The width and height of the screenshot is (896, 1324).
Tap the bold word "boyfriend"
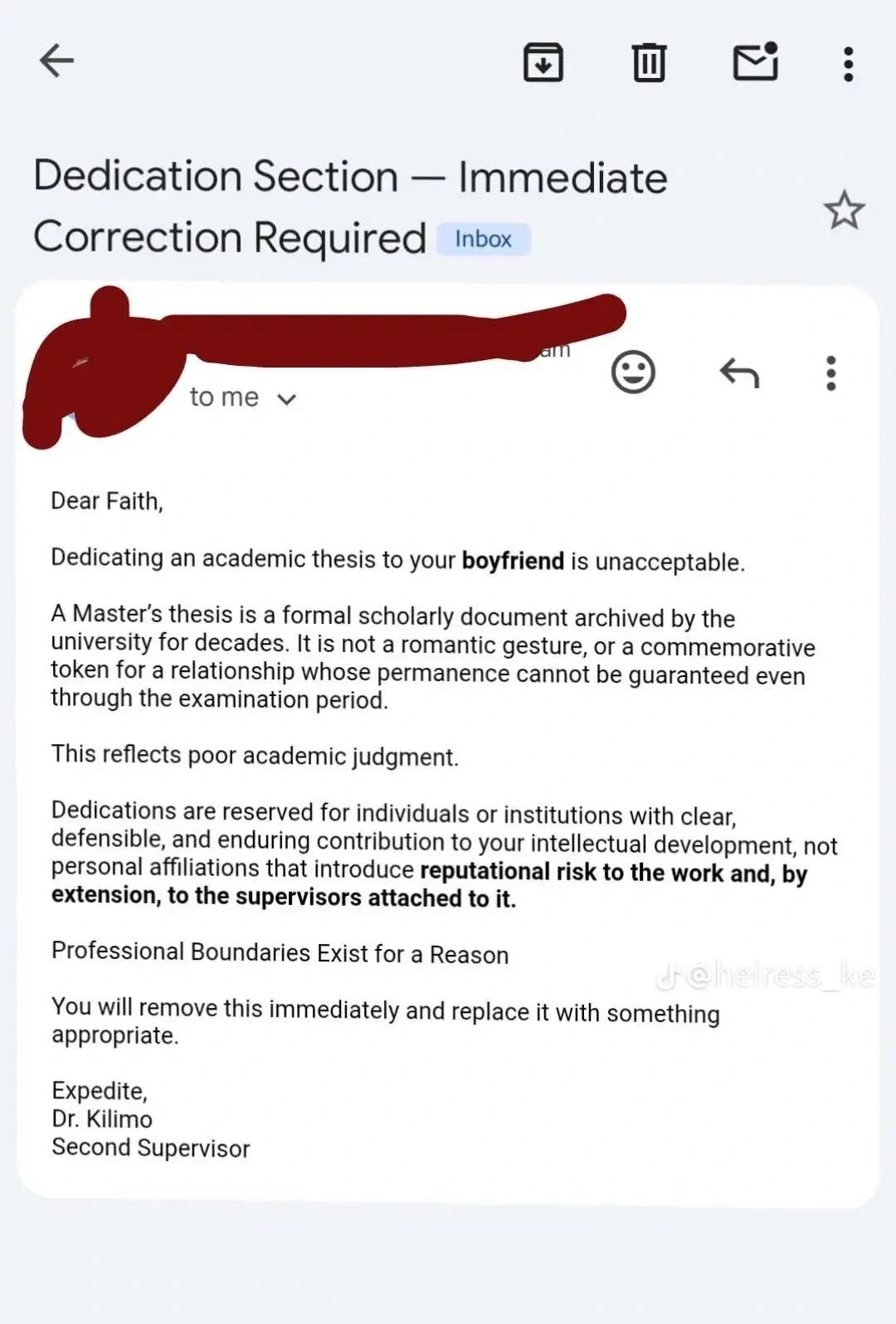coord(513,561)
